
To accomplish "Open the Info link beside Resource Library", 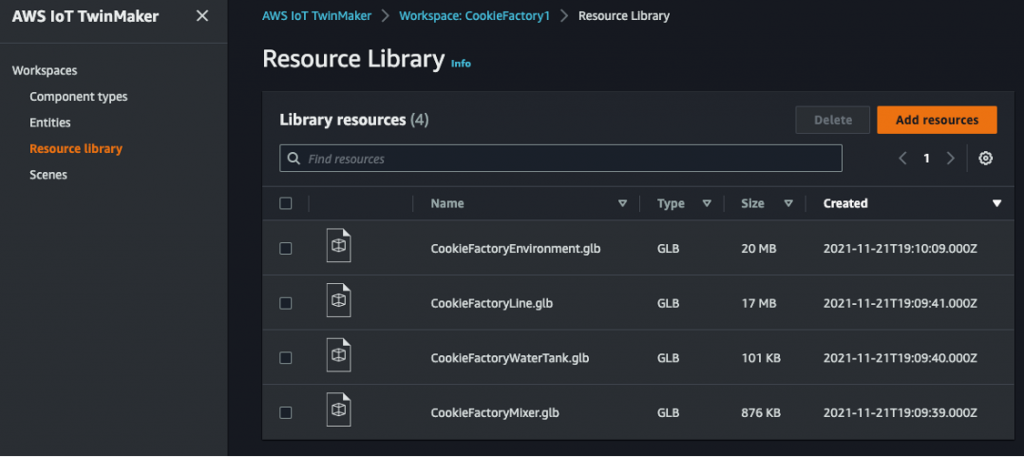I will [x=461, y=63].
